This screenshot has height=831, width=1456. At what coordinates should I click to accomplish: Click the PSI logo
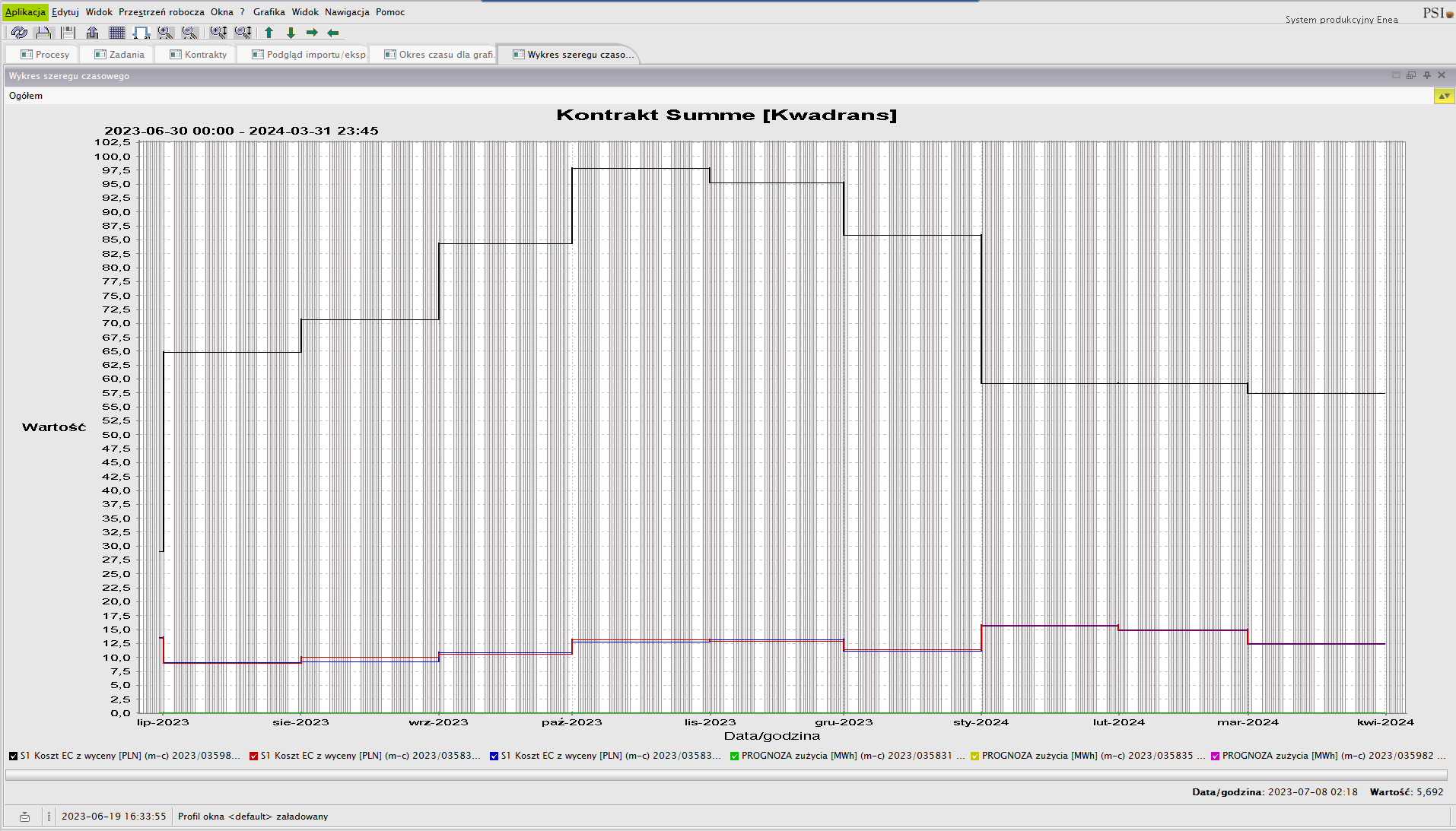(1438, 13)
